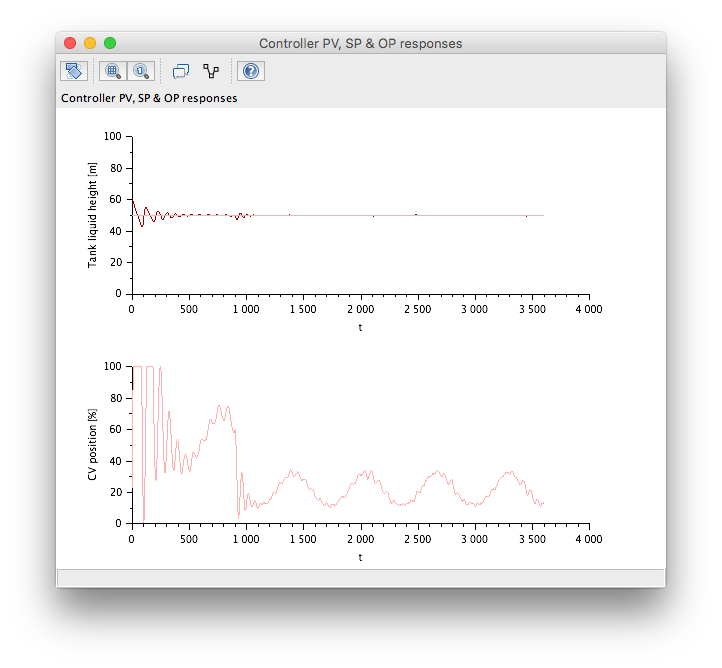Click the status bar at window bottom

point(361,578)
